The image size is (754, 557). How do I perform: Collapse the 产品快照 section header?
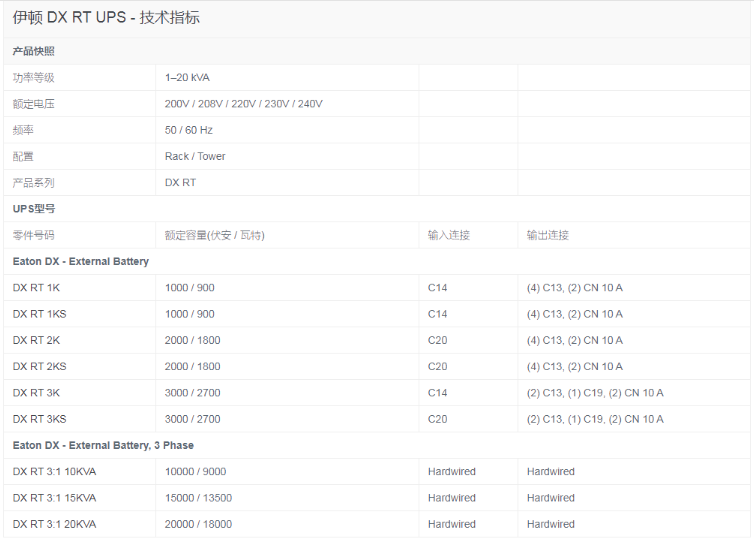[34, 51]
